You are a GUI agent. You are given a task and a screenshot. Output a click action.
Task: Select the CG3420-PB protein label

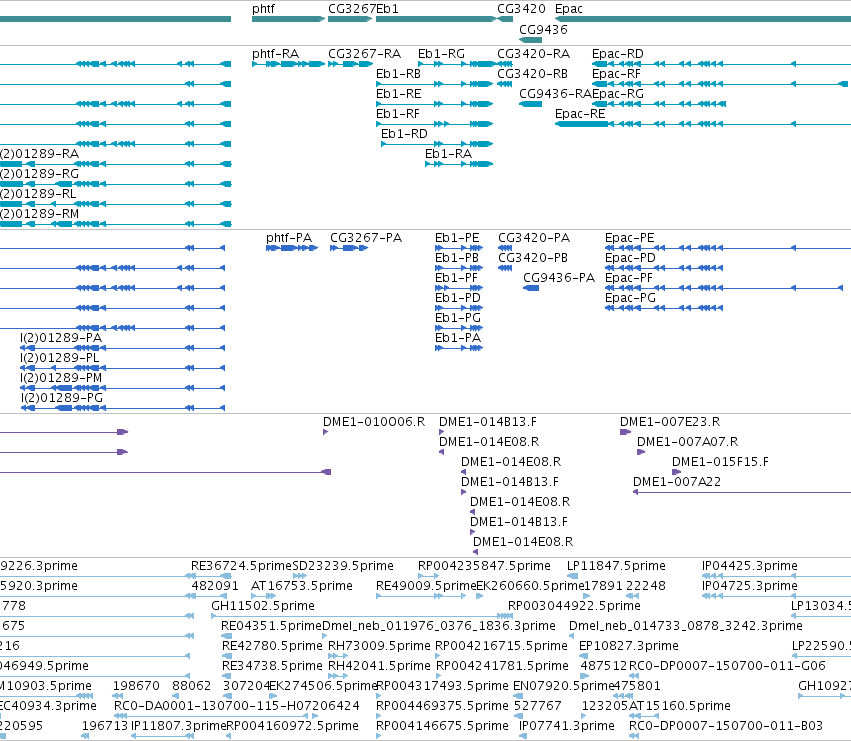tap(533, 258)
